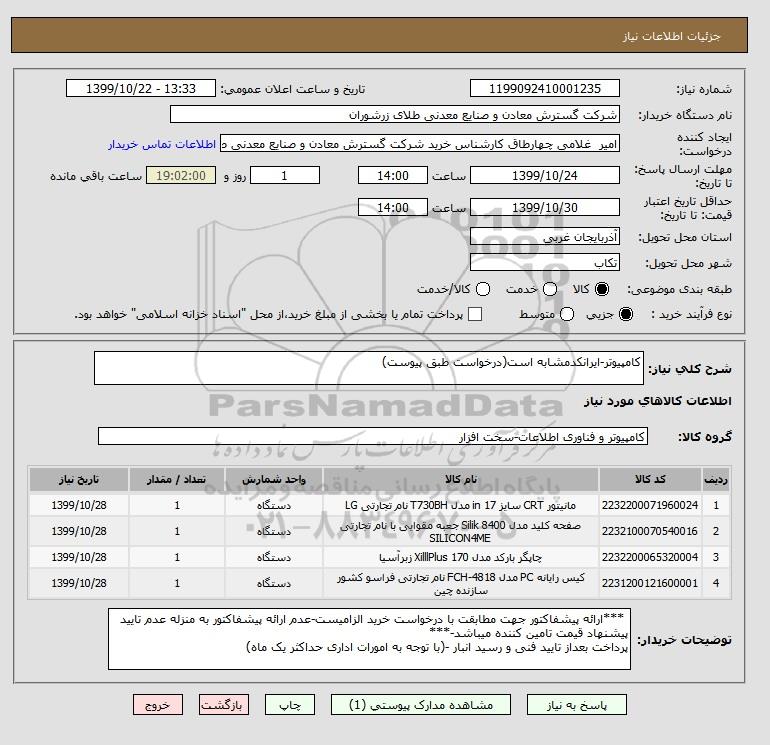Click the تعداد / مقدار column header

pos(177,479)
